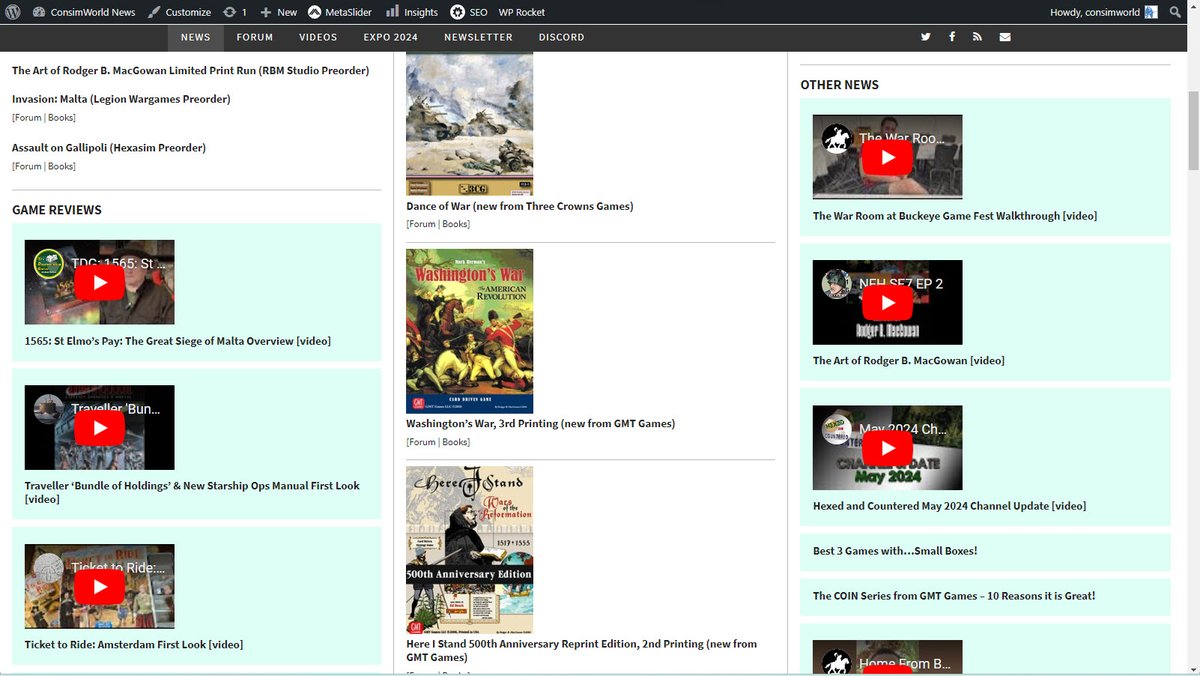Open The Art of Rodger B. MacGowan [video] link
Viewport: 1200px width, 676px height.
point(909,361)
